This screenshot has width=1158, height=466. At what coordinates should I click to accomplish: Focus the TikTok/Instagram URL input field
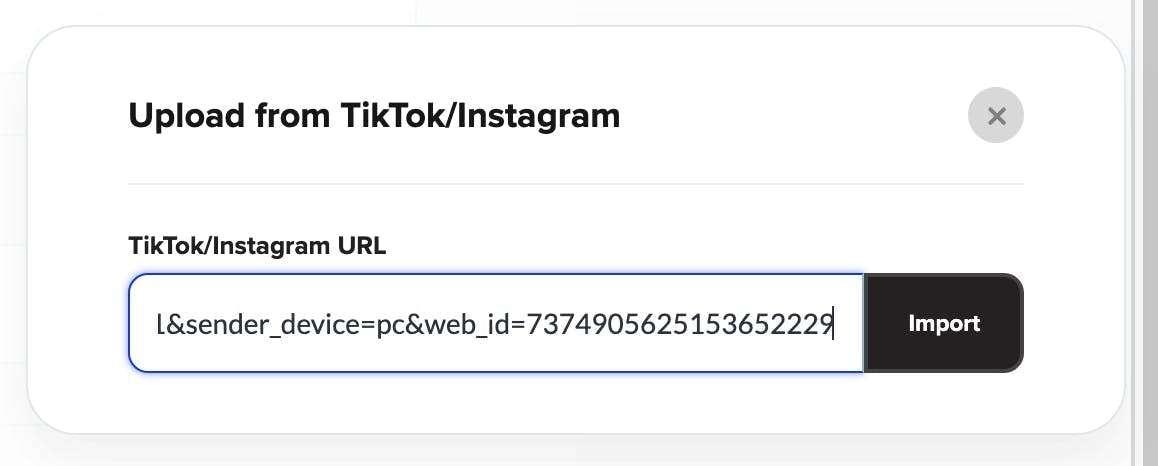496,323
